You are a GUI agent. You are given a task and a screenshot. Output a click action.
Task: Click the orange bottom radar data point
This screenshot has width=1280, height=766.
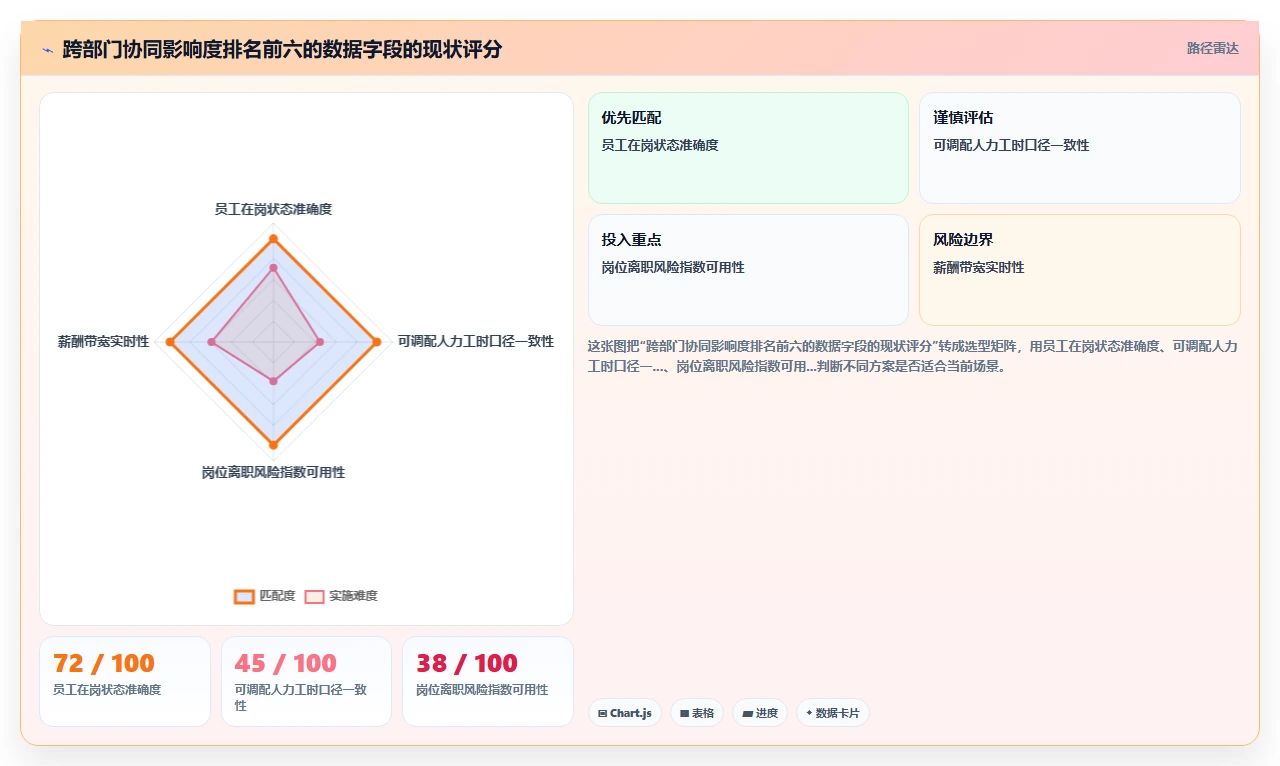click(273, 445)
